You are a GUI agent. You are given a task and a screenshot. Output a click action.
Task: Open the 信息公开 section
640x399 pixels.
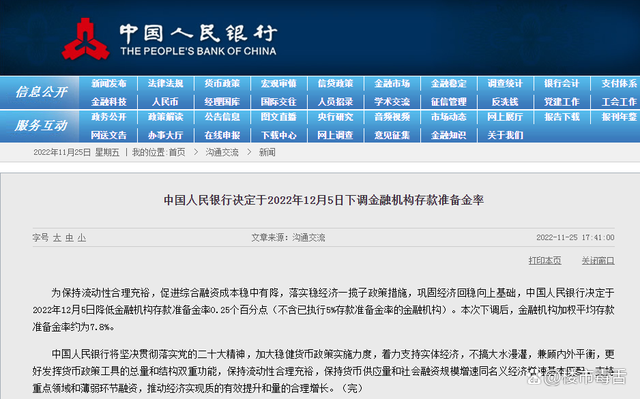pos(41,92)
